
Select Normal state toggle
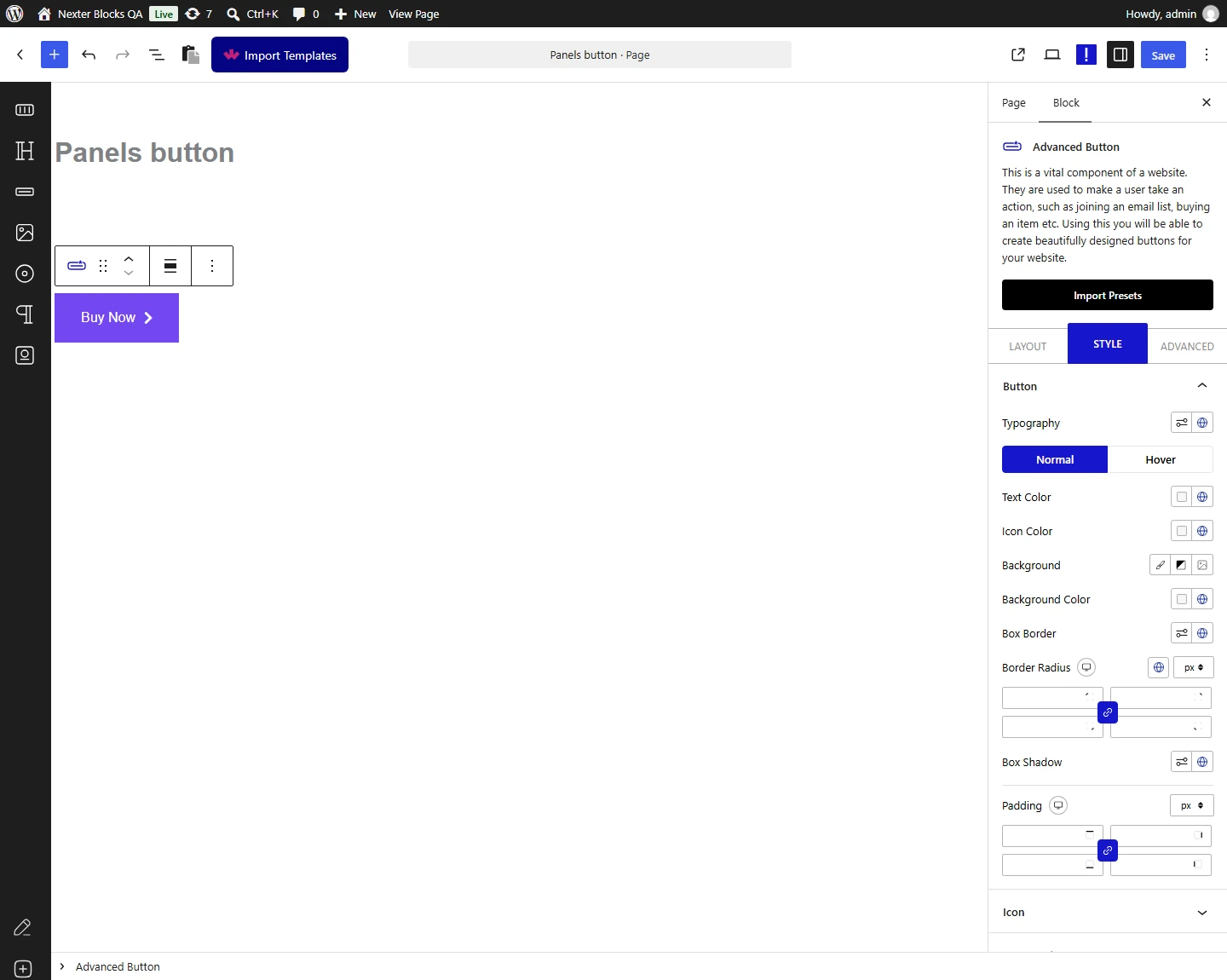click(x=1055, y=459)
